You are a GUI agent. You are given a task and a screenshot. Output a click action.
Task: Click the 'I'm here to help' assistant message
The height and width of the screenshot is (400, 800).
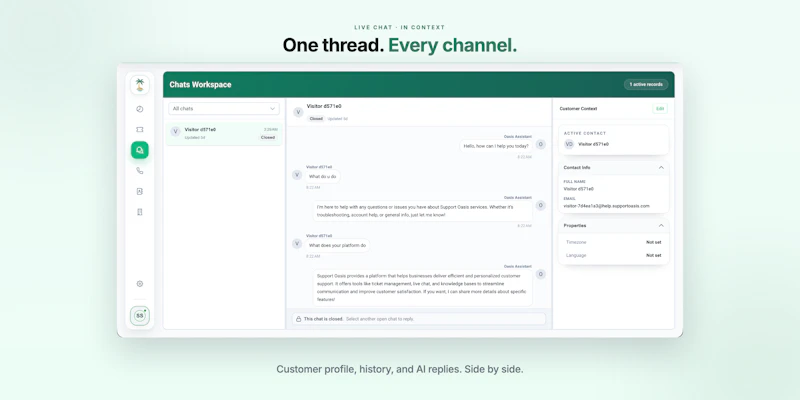click(x=422, y=211)
